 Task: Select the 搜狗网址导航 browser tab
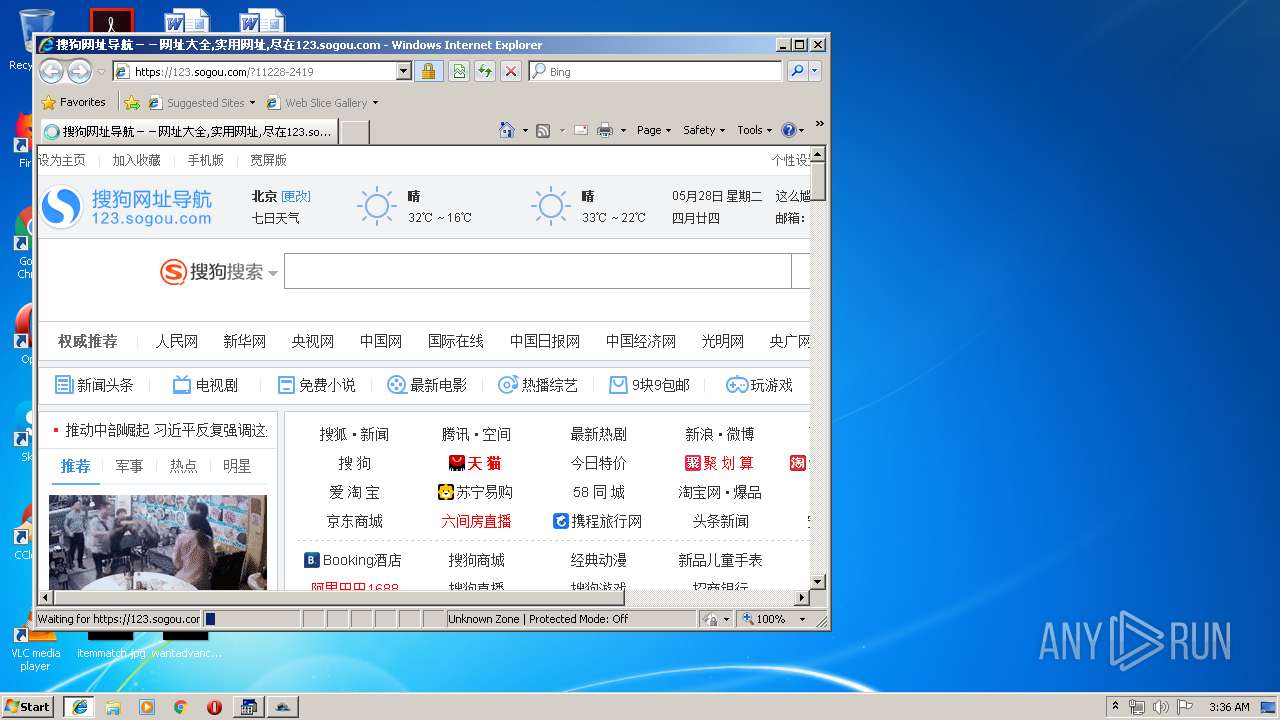coord(188,131)
